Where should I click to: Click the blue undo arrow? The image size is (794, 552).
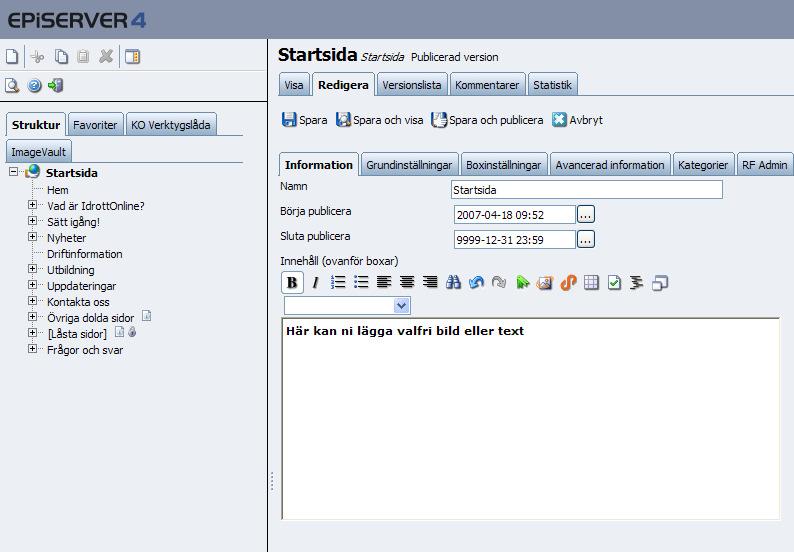[476, 282]
